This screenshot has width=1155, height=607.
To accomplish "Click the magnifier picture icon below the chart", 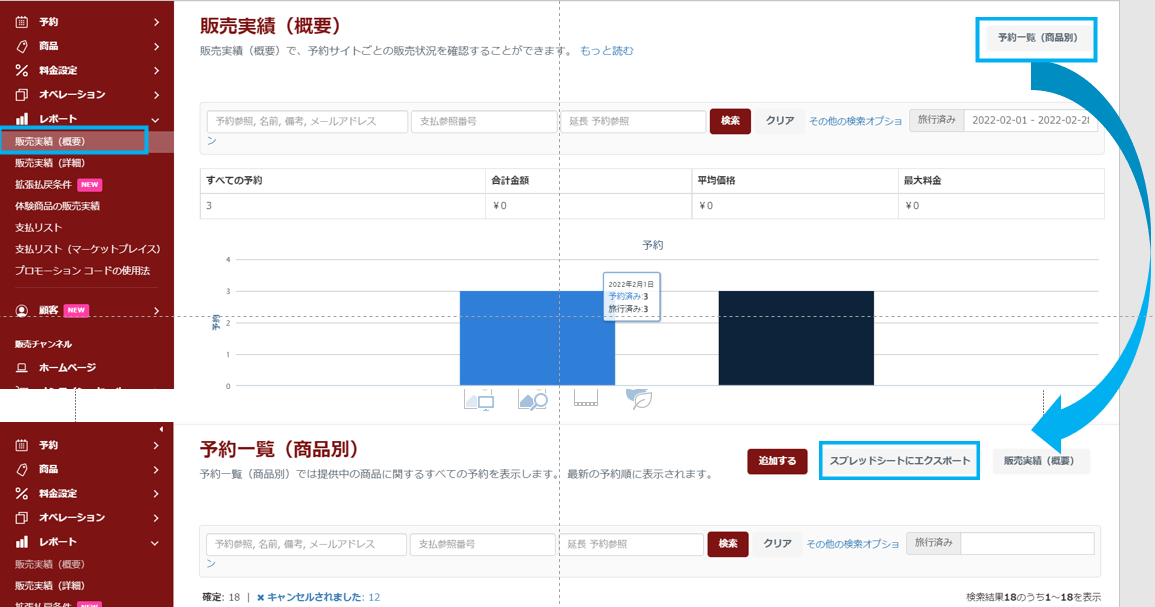I will (x=532, y=399).
